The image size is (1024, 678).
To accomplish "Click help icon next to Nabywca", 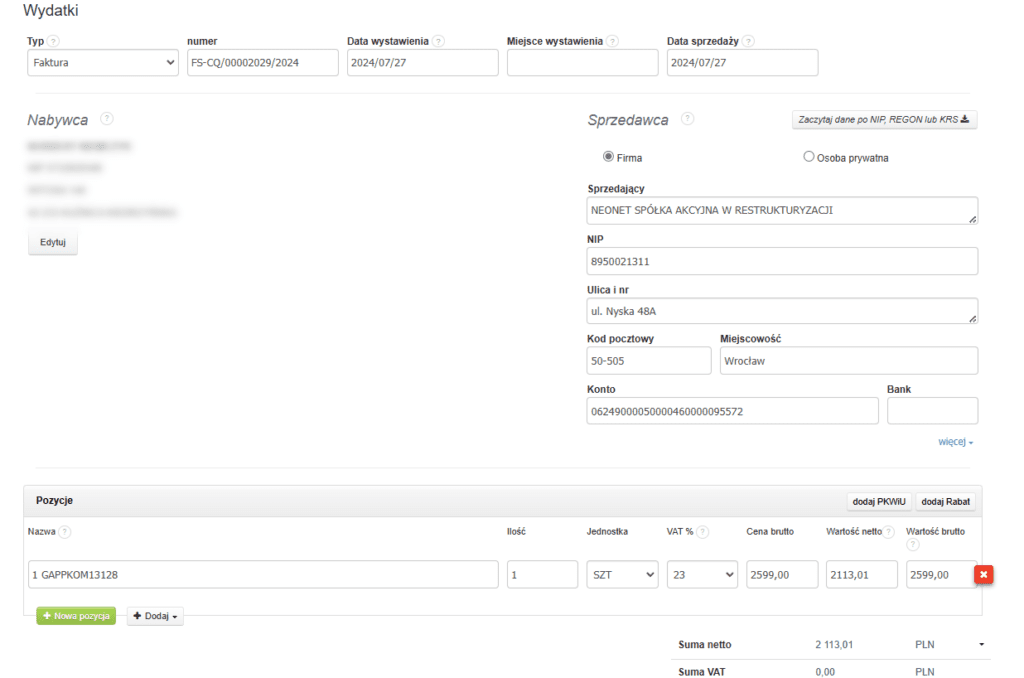I will [x=107, y=119].
